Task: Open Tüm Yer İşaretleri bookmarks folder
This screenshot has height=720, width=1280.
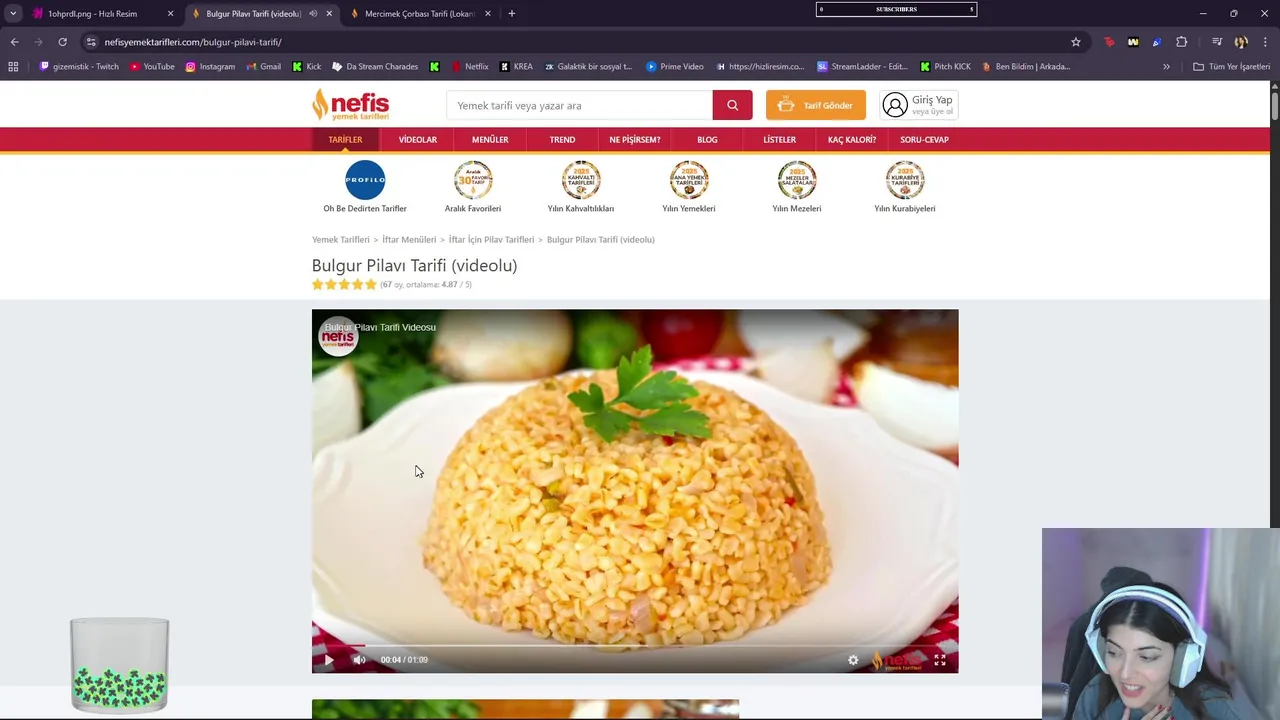Action: pos(1232,67)
